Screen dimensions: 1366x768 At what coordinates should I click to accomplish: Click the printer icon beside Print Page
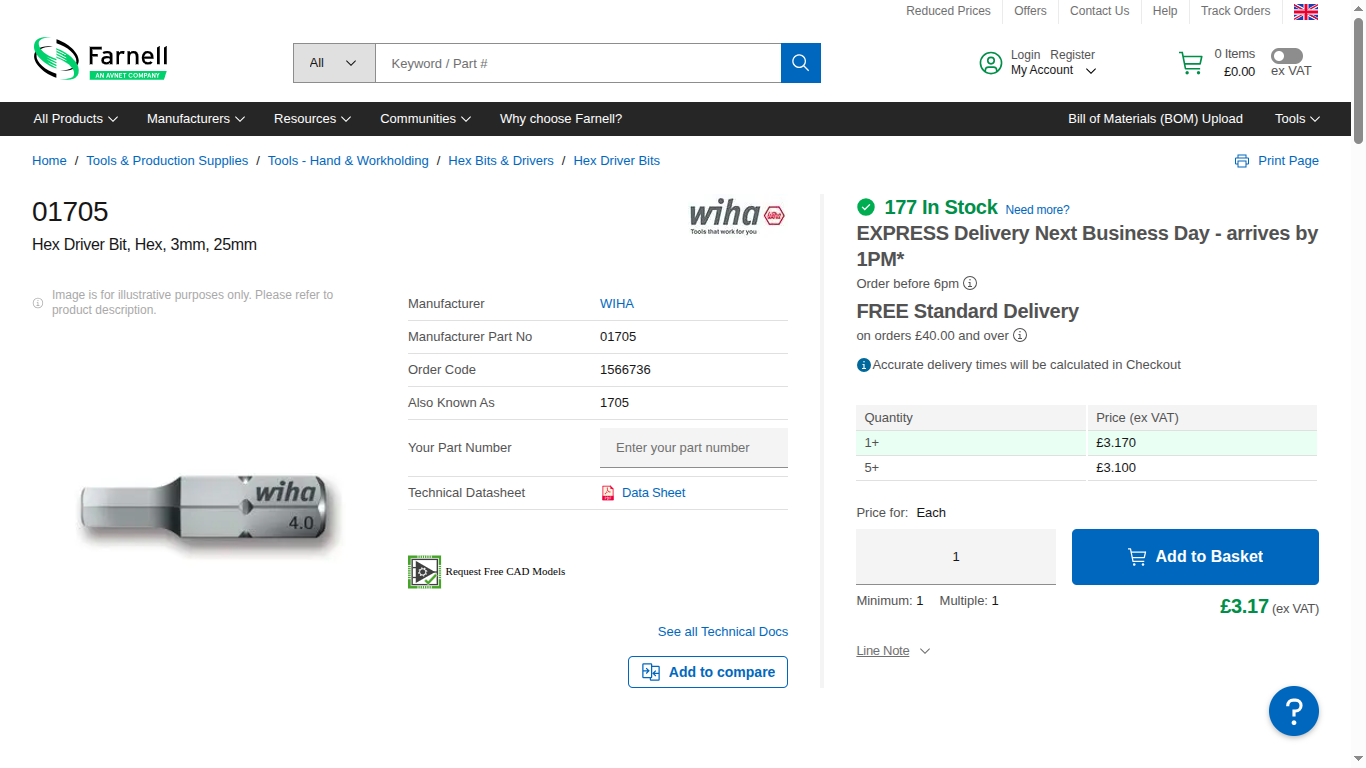click(1242, 161)
